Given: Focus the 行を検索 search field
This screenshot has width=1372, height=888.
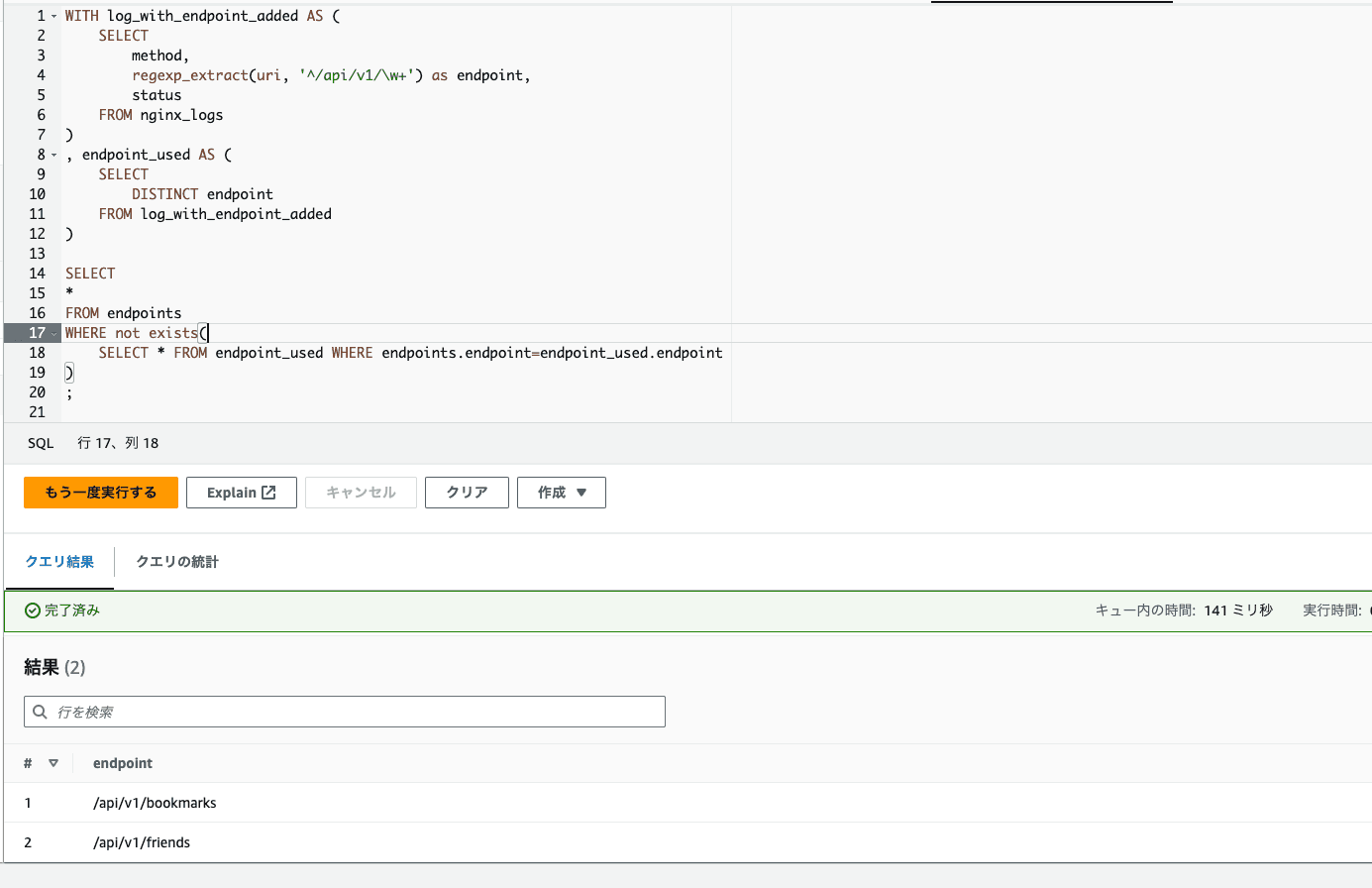Looking at the screenshot, I should pyautogui.click(x=357, y=712).
